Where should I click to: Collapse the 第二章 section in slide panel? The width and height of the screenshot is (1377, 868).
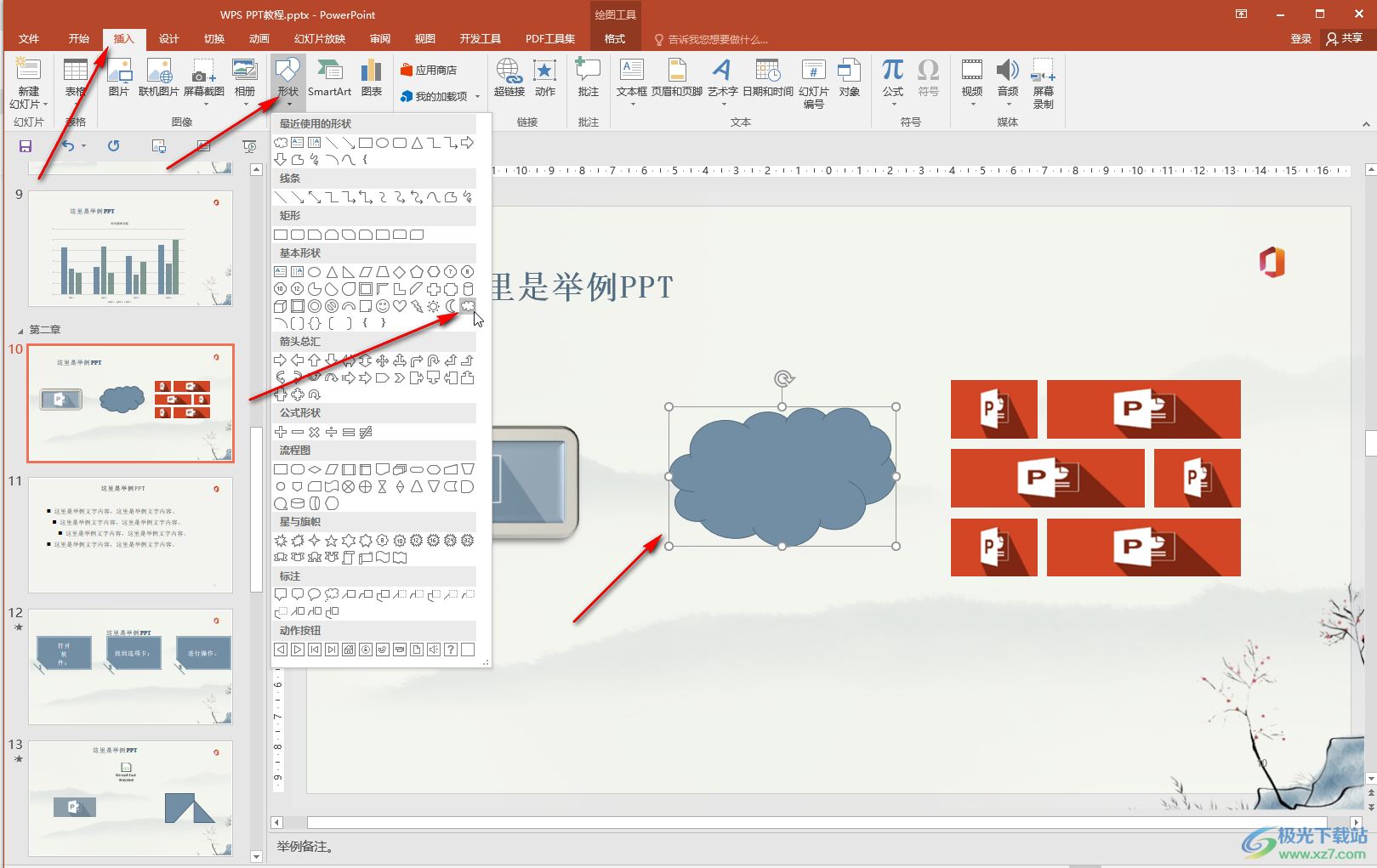pos(20,330)
